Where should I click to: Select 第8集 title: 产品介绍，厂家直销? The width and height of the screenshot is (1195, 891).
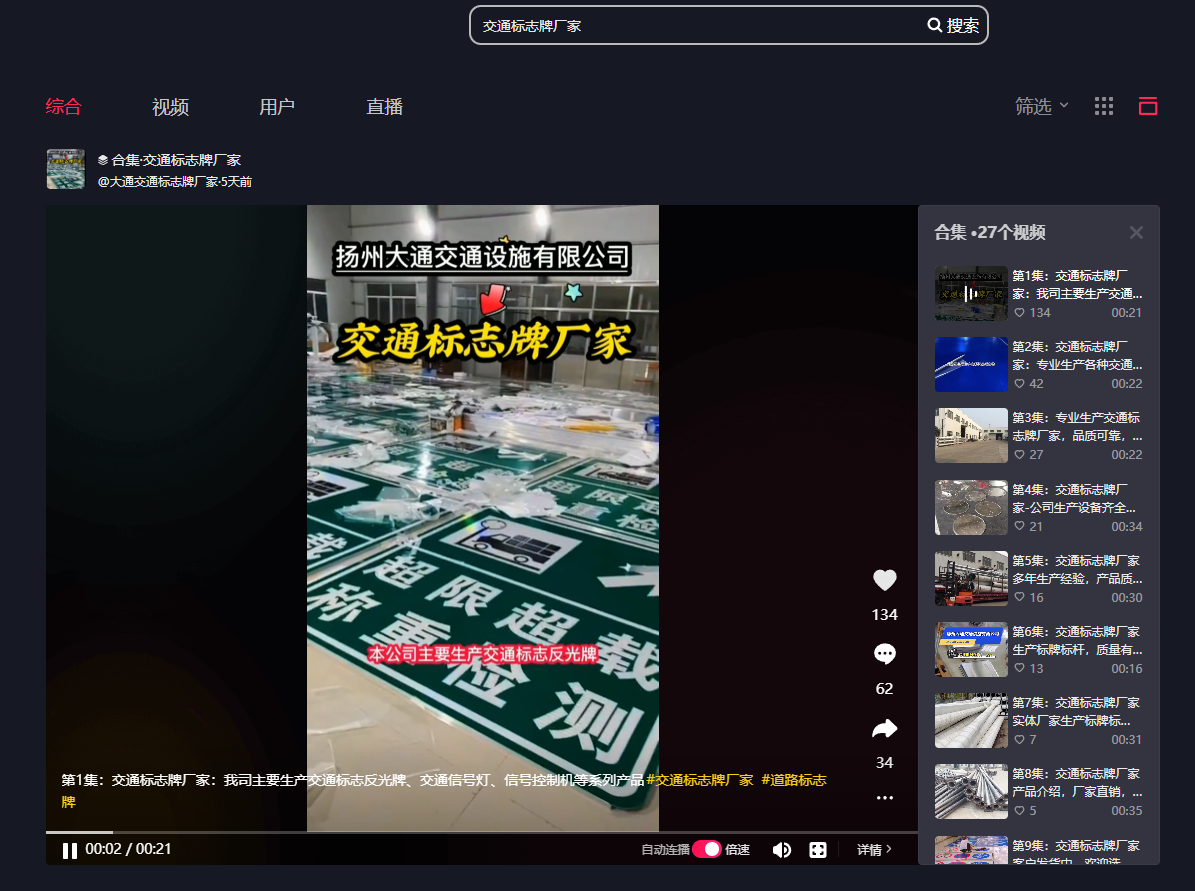[1078, 783]
